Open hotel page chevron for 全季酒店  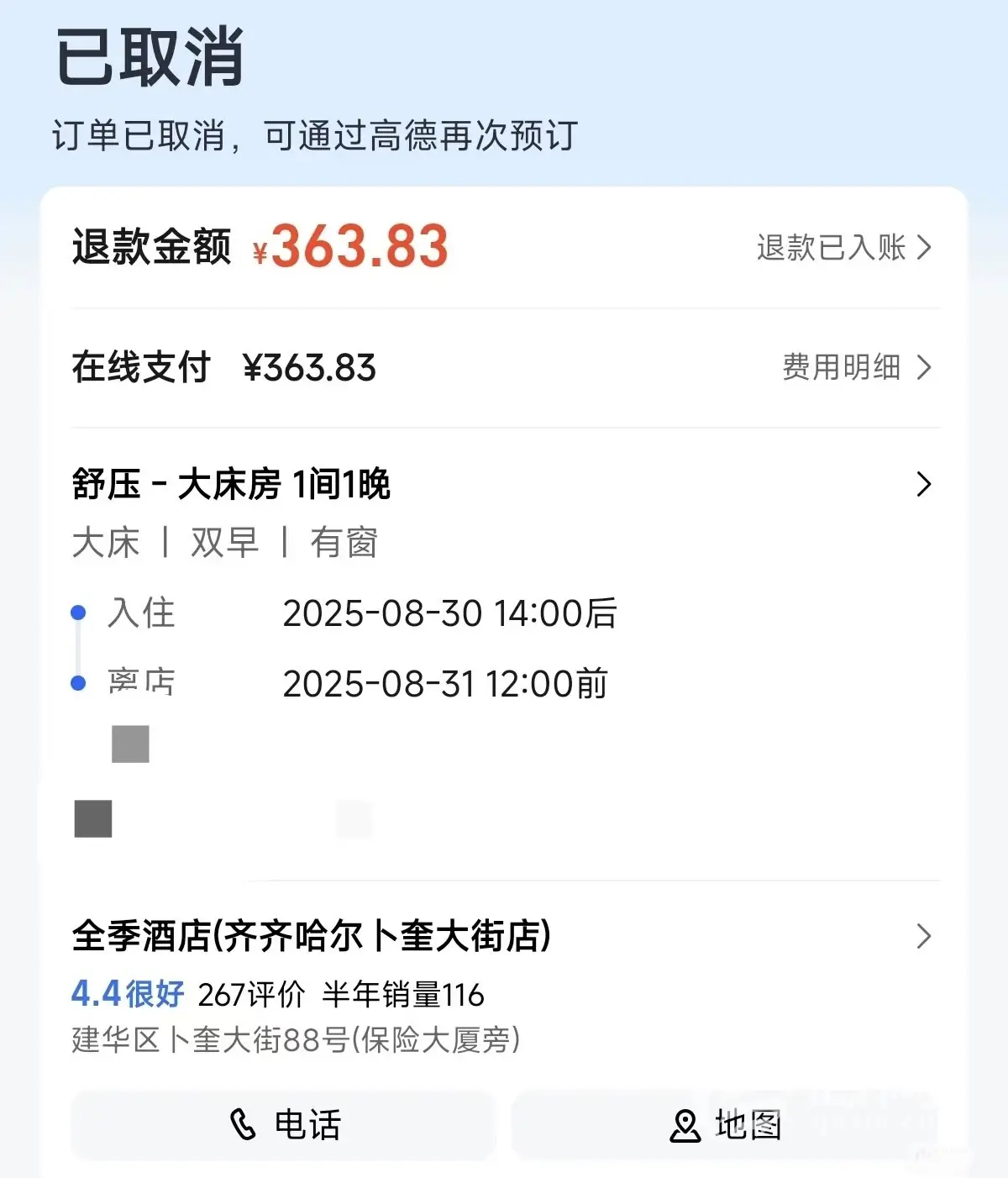924,936
